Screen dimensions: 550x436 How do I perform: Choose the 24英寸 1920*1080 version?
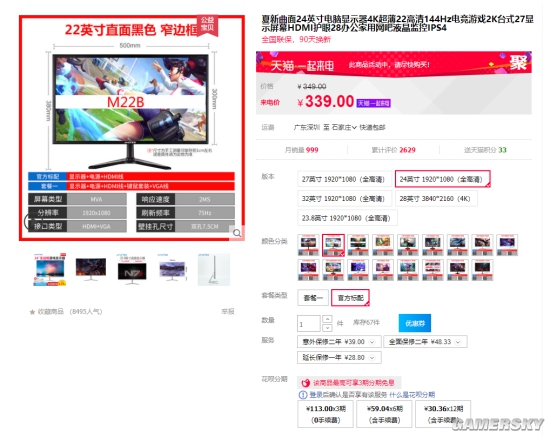(x=443, y=179)
